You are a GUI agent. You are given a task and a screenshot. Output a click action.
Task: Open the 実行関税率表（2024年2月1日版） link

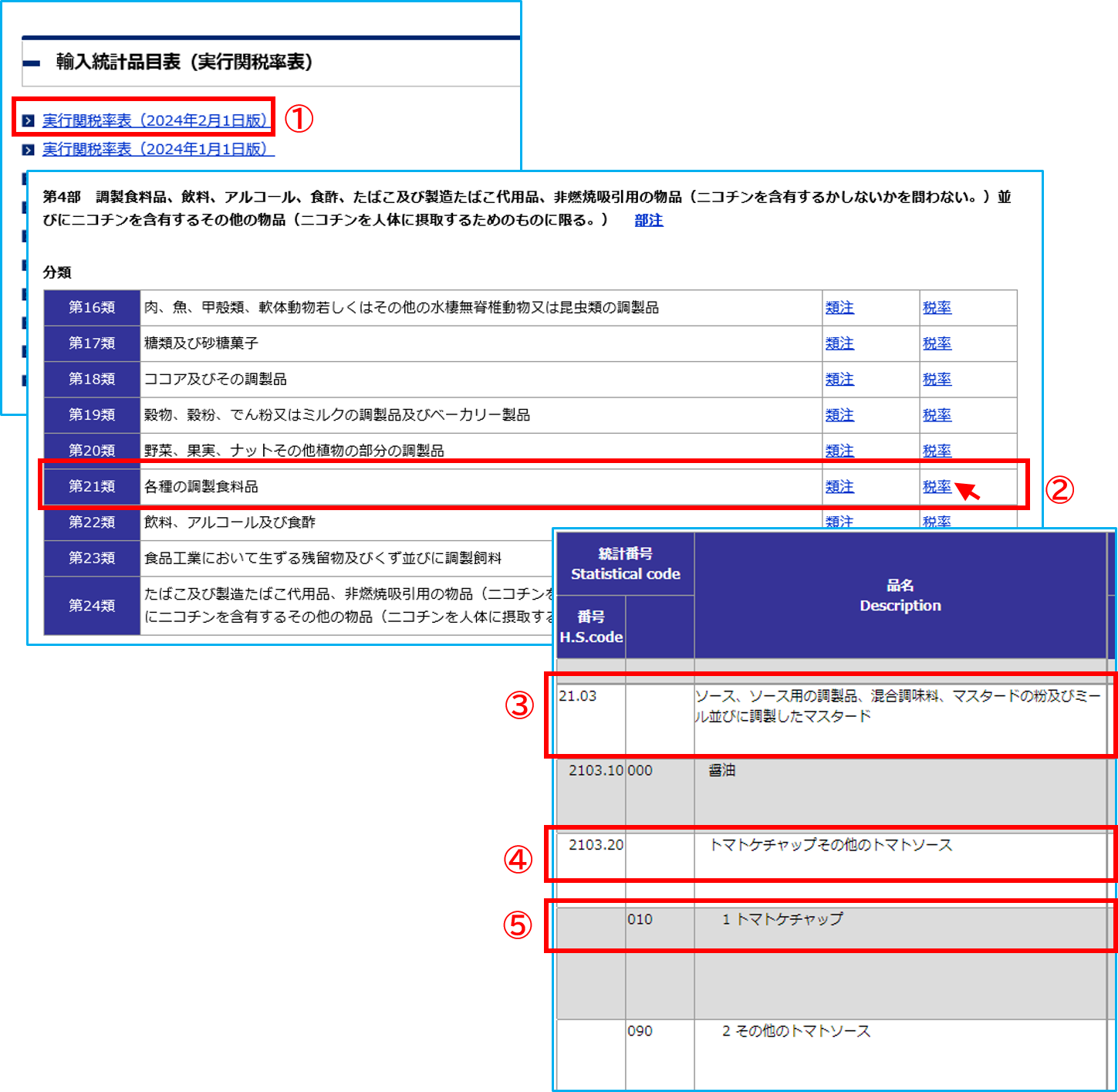[154, 118]
